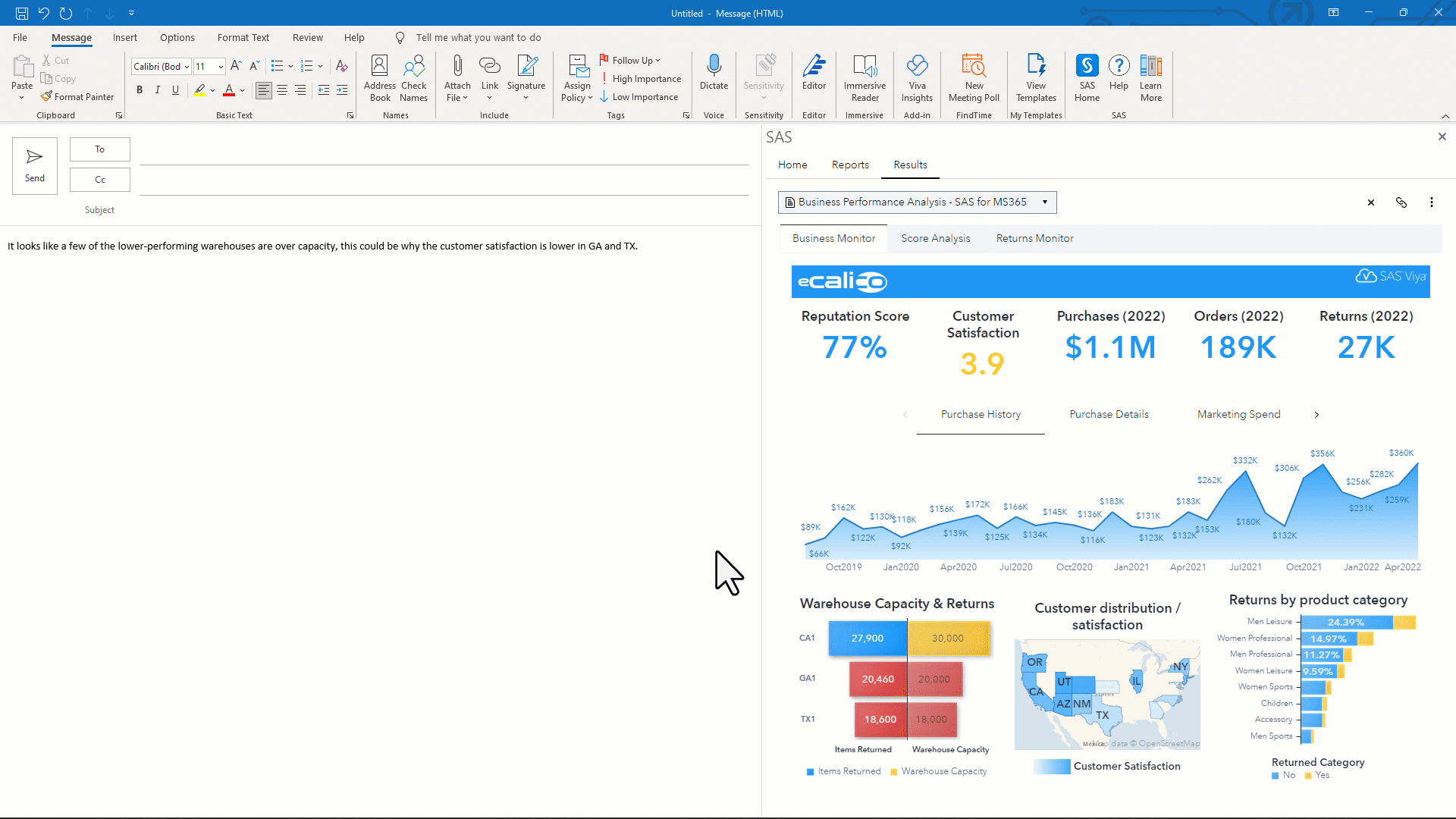The height and width of the screenshot is (819, 1456).
Task: Click the Cc recipients button
Action: tap(99, 180)
